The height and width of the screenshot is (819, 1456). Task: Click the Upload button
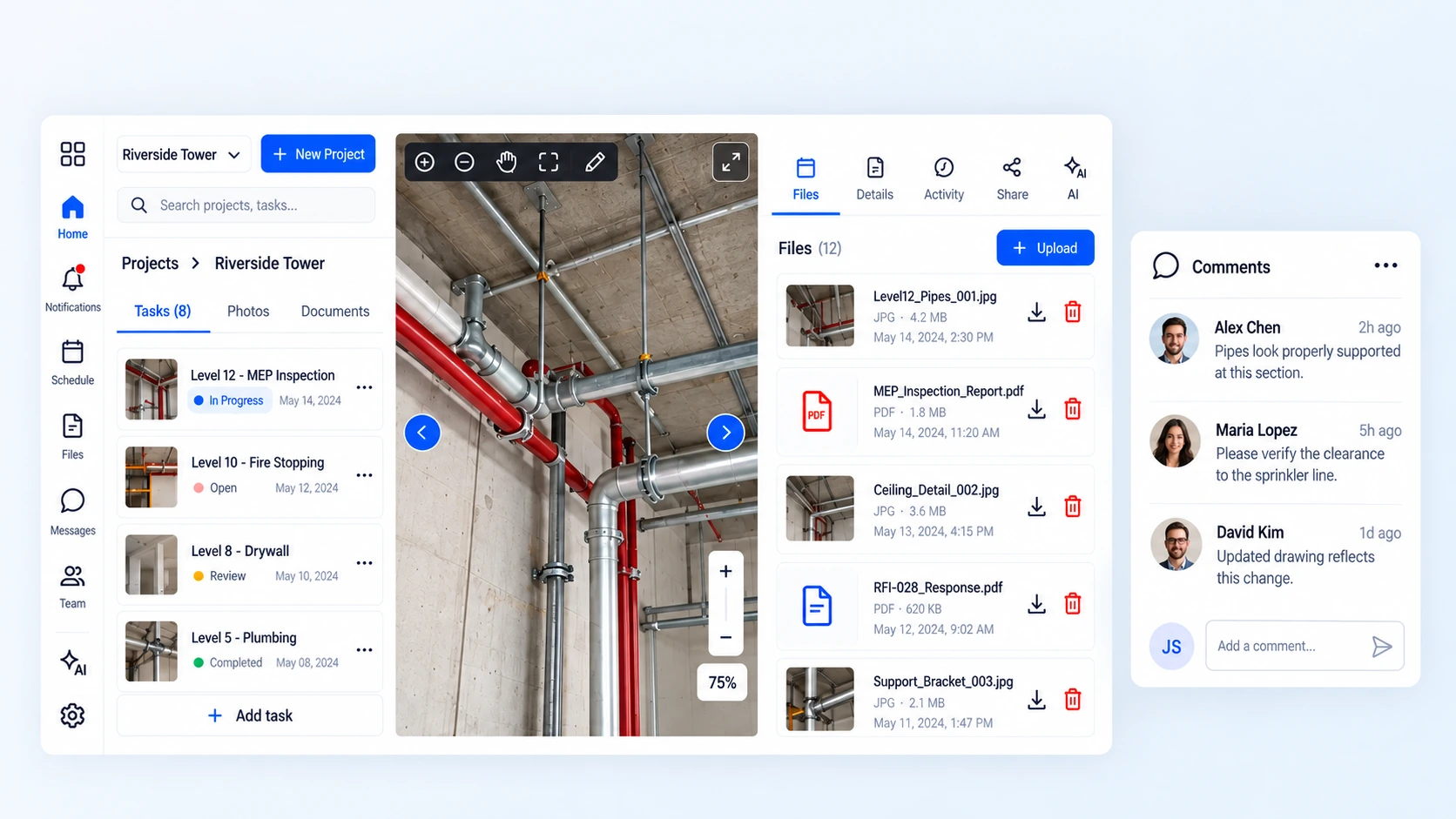[1045, 248]
